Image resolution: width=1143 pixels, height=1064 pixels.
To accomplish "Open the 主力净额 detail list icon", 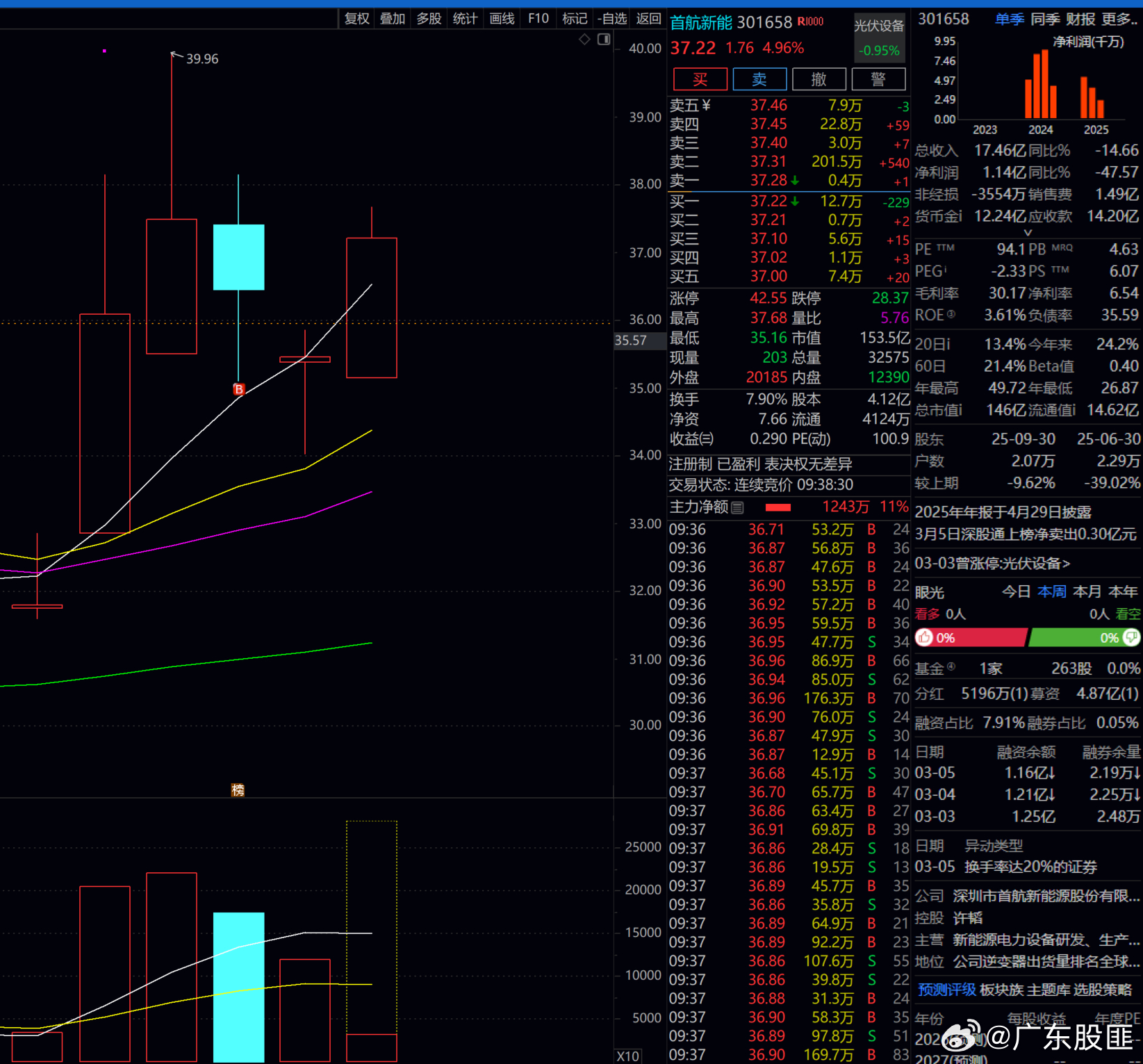I will coord(737,508).
